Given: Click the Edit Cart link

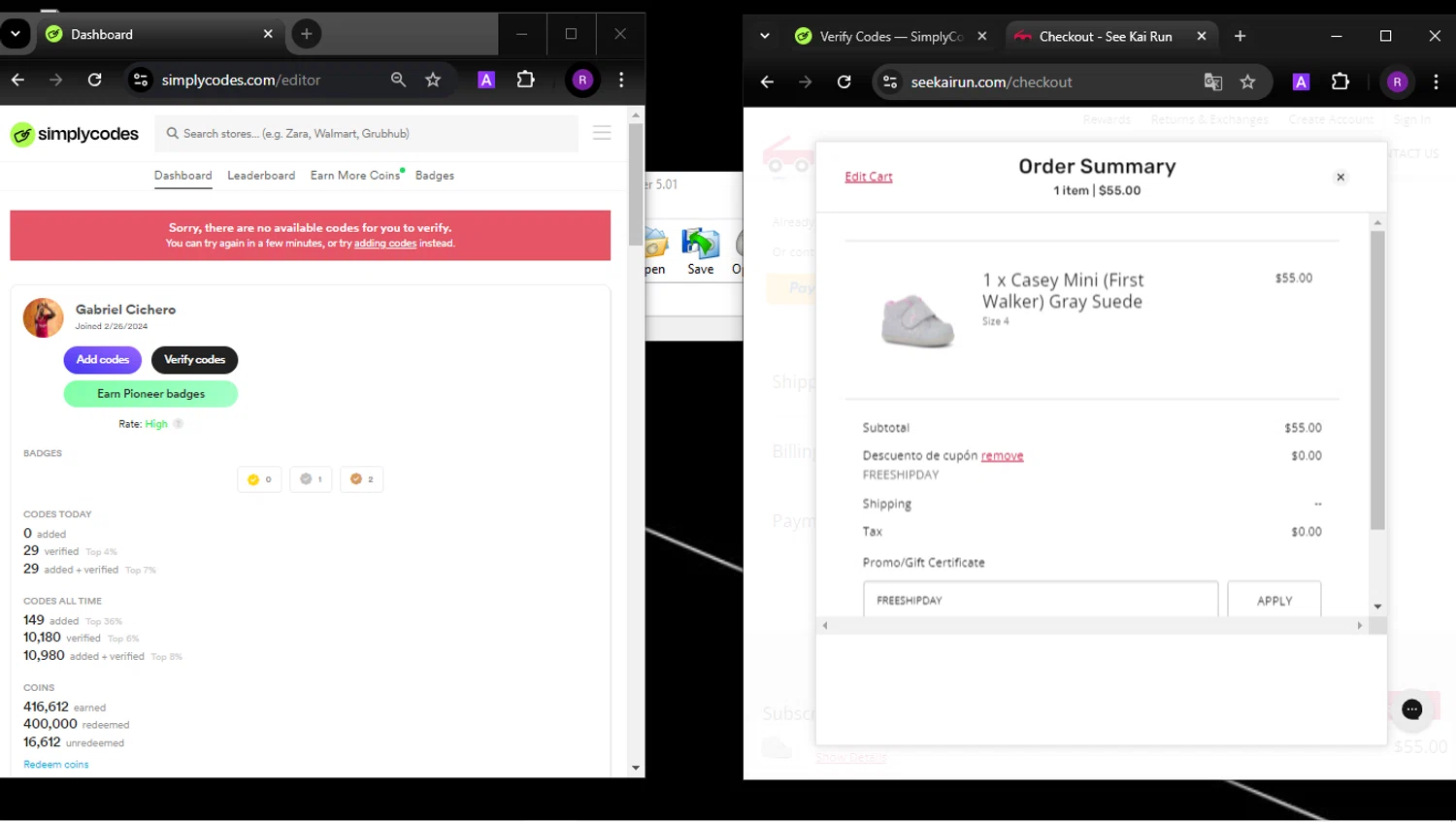Looking at the screenshot, I should click(869, 177).
